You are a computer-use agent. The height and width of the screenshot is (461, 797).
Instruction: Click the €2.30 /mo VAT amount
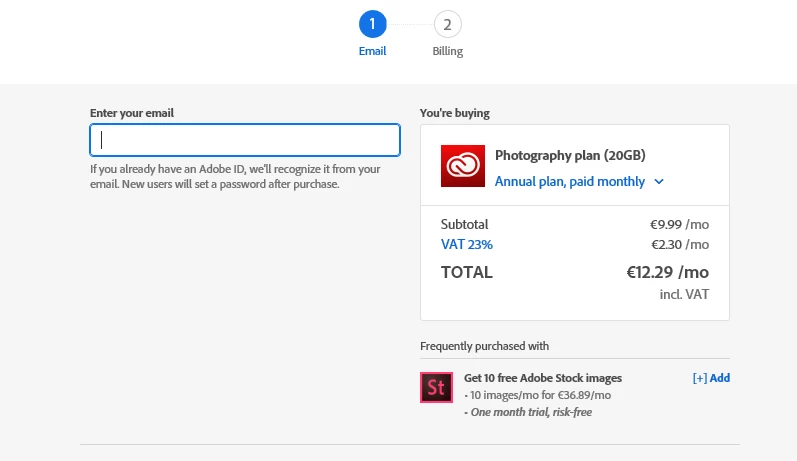(x=680, y=244)
